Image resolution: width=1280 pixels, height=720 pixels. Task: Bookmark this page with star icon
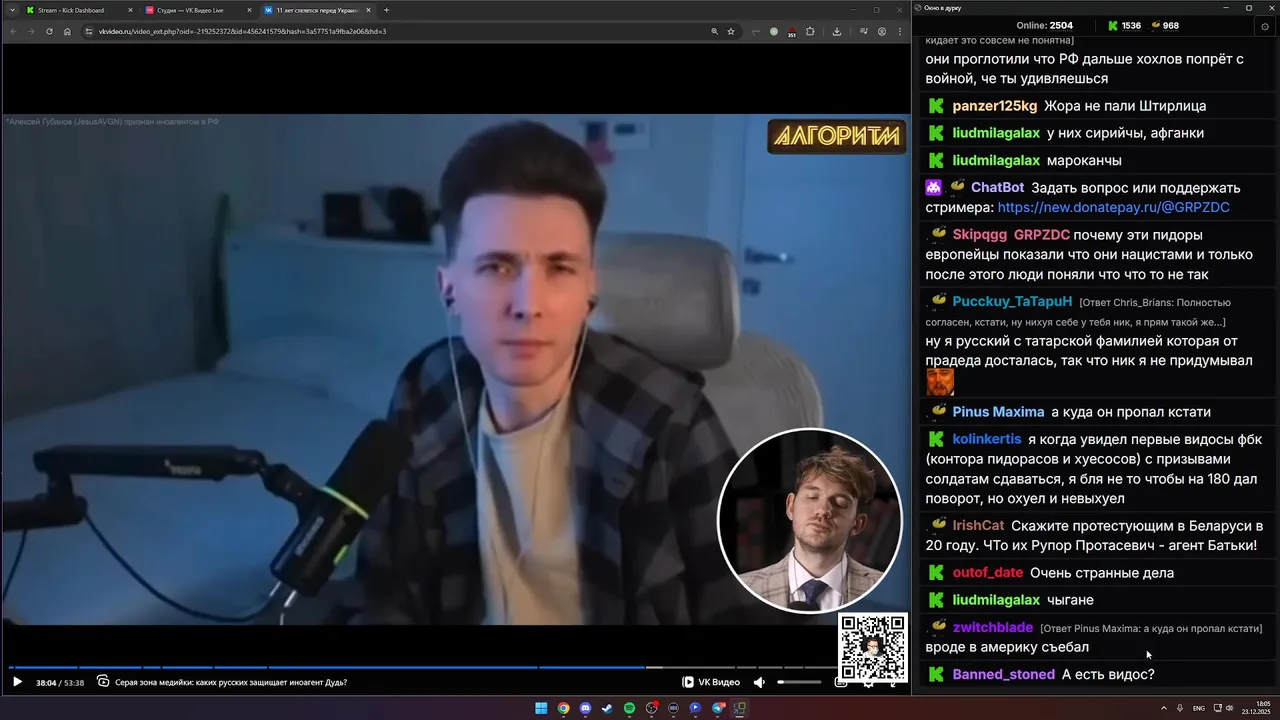(x=731, y=31)
